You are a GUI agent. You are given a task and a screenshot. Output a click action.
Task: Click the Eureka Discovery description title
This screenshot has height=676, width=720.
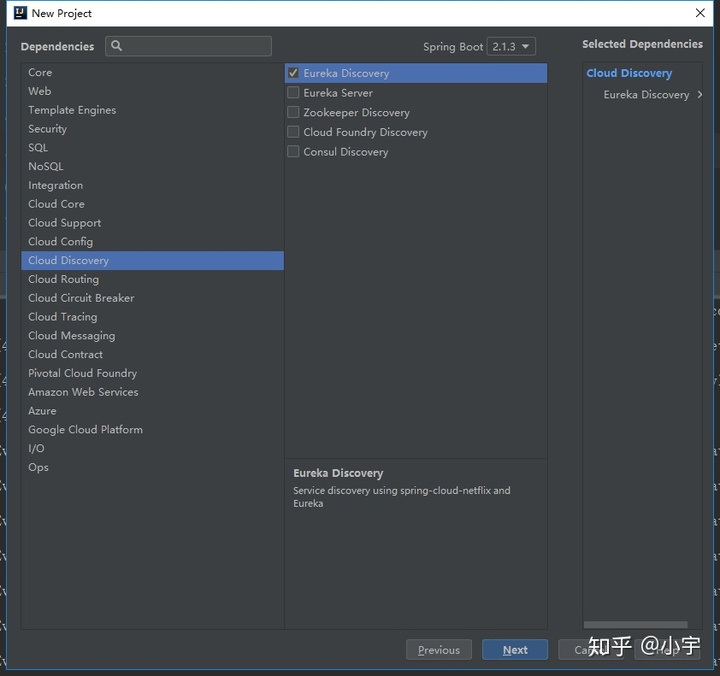click(338, 473)
